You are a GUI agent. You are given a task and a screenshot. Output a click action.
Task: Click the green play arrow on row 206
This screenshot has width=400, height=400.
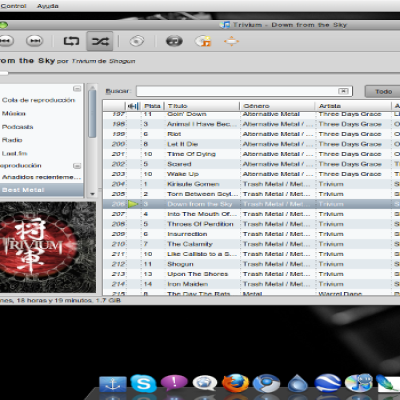pyautogui.click(x=133, y=204)
